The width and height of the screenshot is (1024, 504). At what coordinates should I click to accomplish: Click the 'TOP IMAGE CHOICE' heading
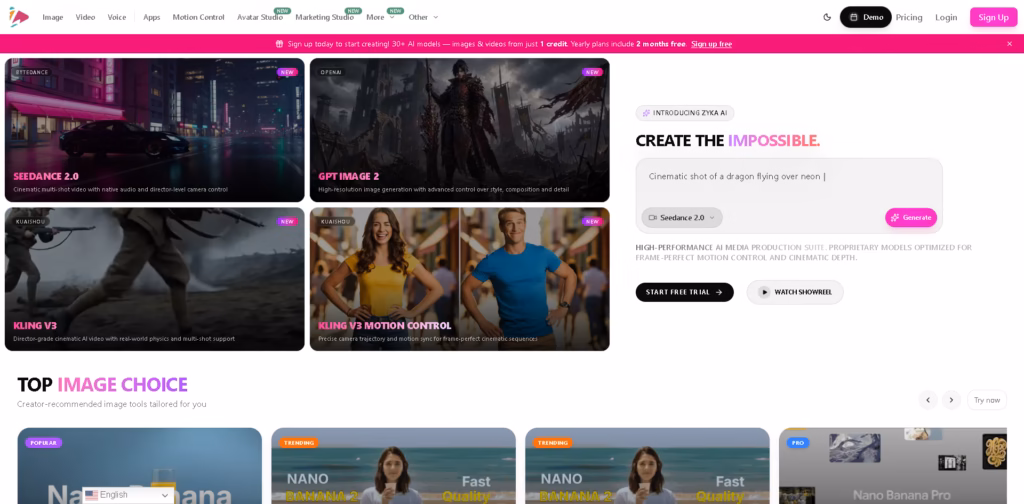(103, 385)
